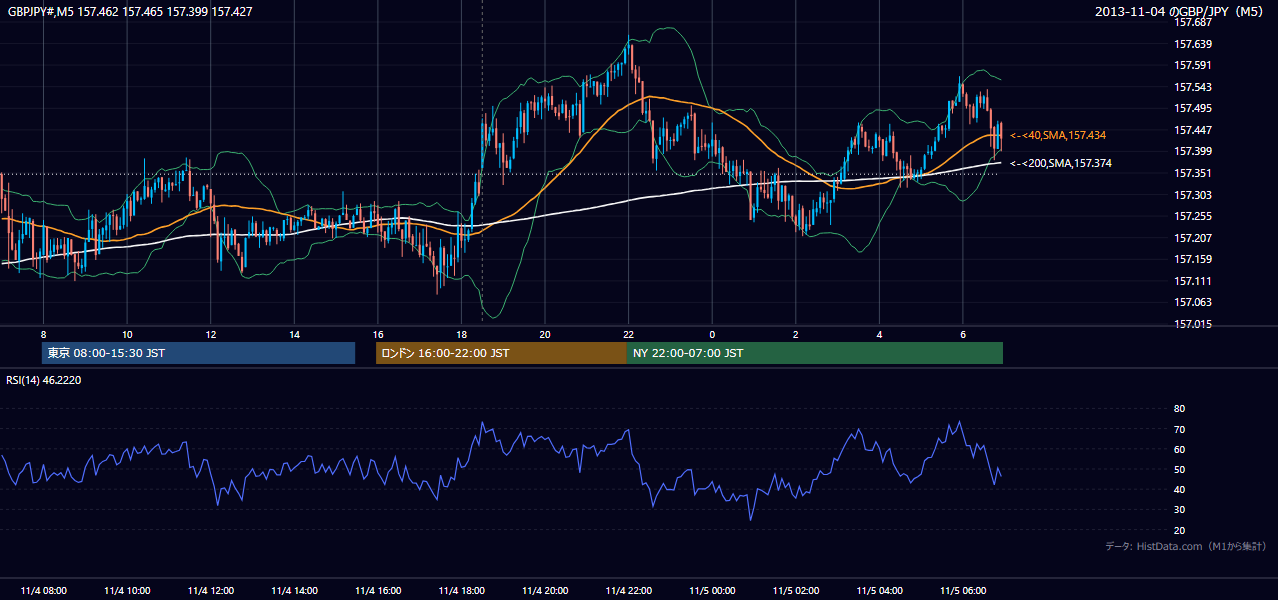Click price axis value 157.351
The width and height of the screenshot is (1278, 600).
coord(1193,174)
